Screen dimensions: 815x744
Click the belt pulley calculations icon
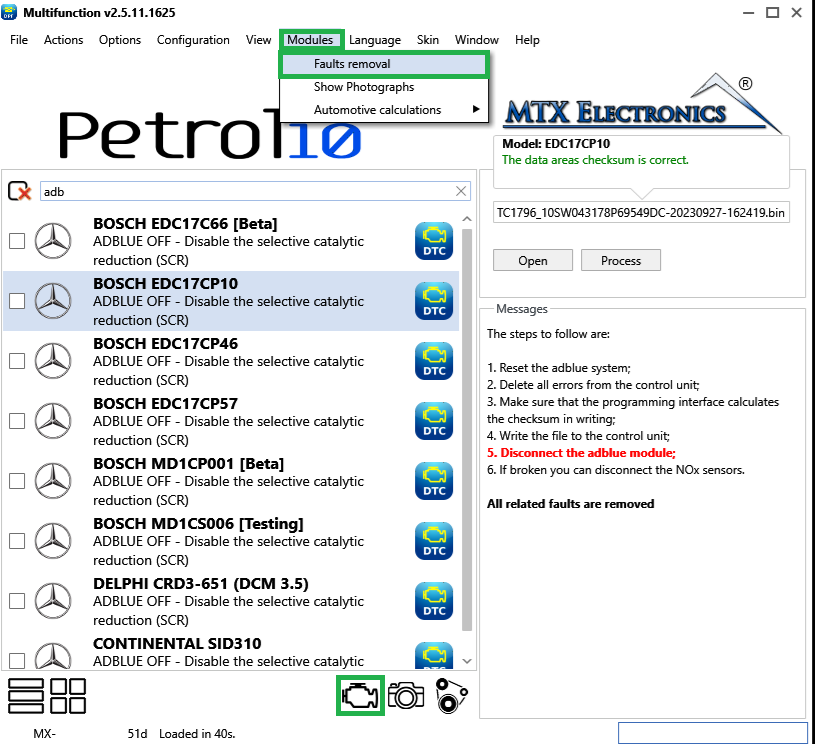(x=451, y=696)
